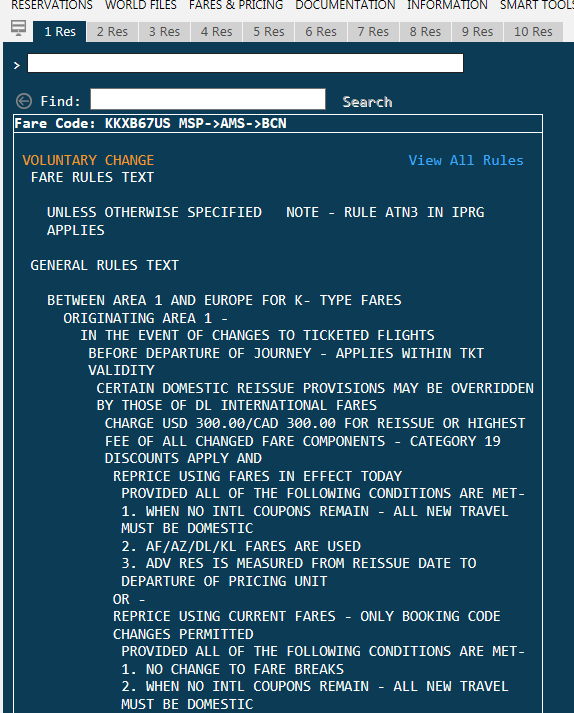Switch to the 8 Res tab
The image size is (574, 713).
(425, 31)
